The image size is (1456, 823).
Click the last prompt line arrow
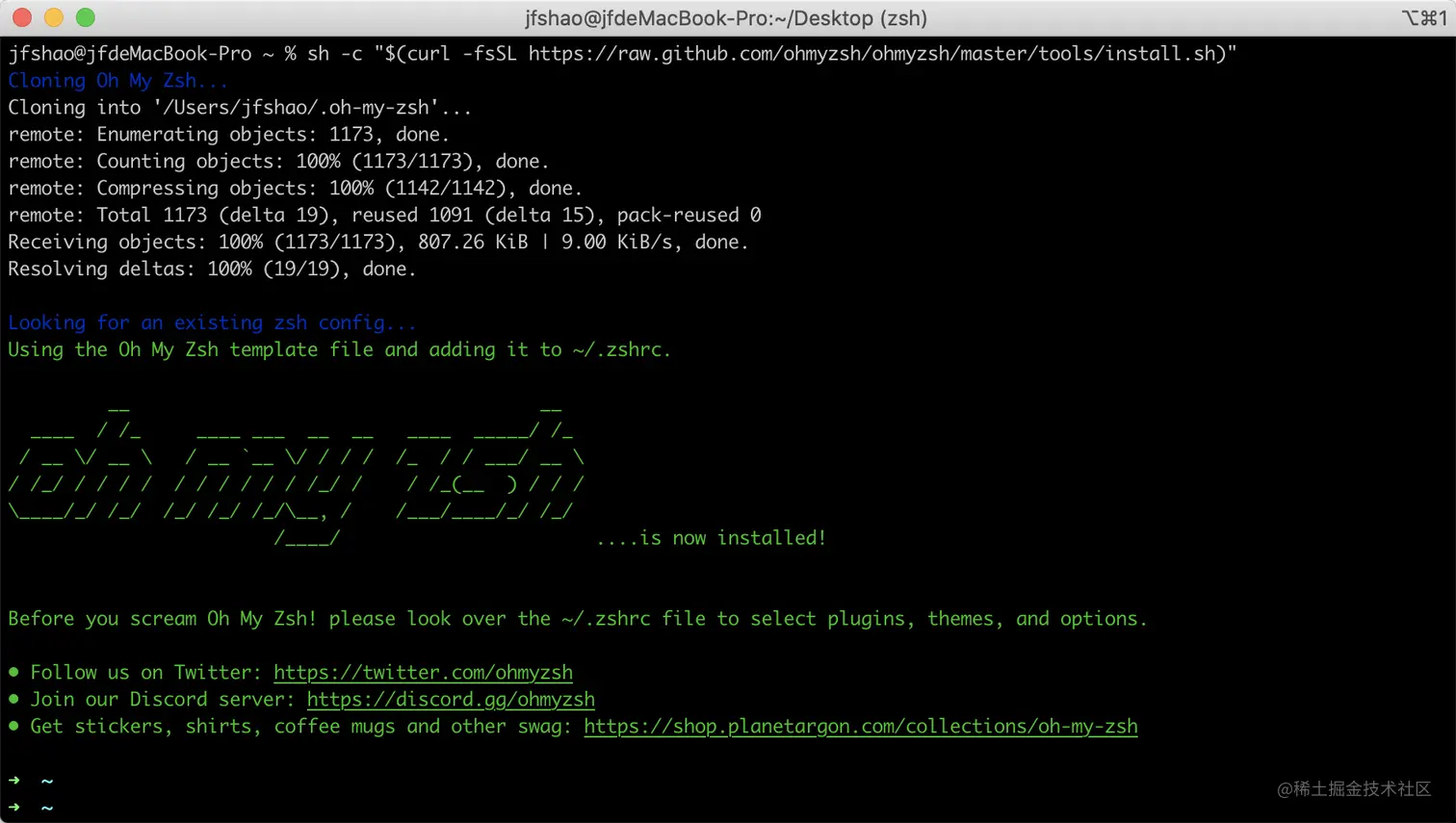14,807
